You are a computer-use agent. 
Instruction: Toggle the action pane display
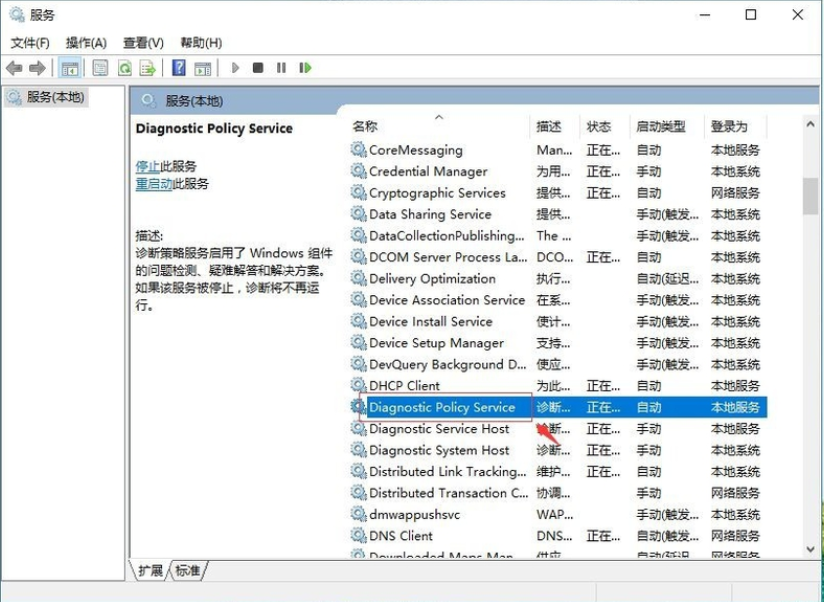coord(205,67)
